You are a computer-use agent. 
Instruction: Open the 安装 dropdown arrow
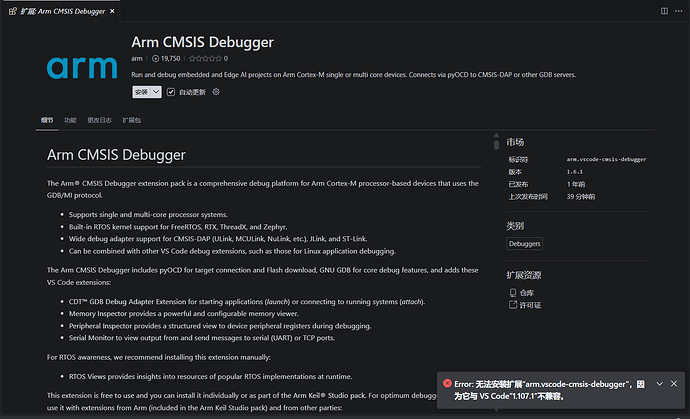(156, 92)
